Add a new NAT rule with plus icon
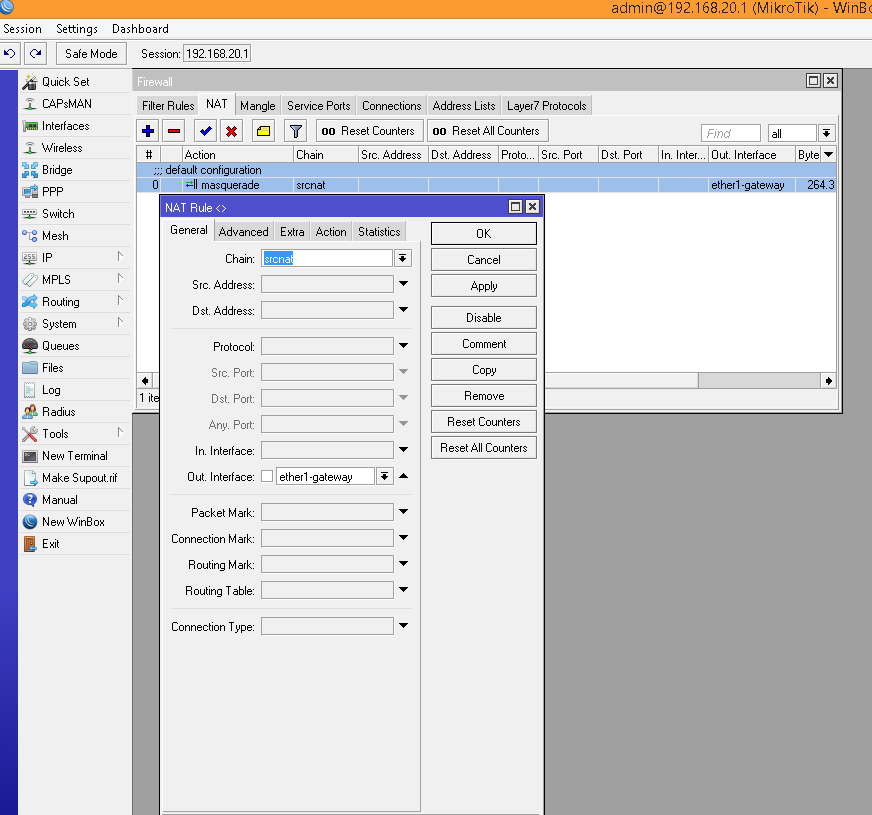The height and width of the screenshot is (815, 872). pos(148,131)
